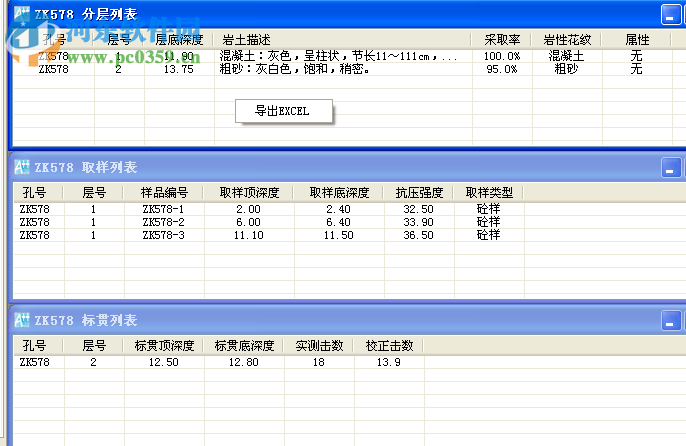Click the 11.10 sample top depth cell
The height and width of the screenshot is (446, 686).
point(248,235)
